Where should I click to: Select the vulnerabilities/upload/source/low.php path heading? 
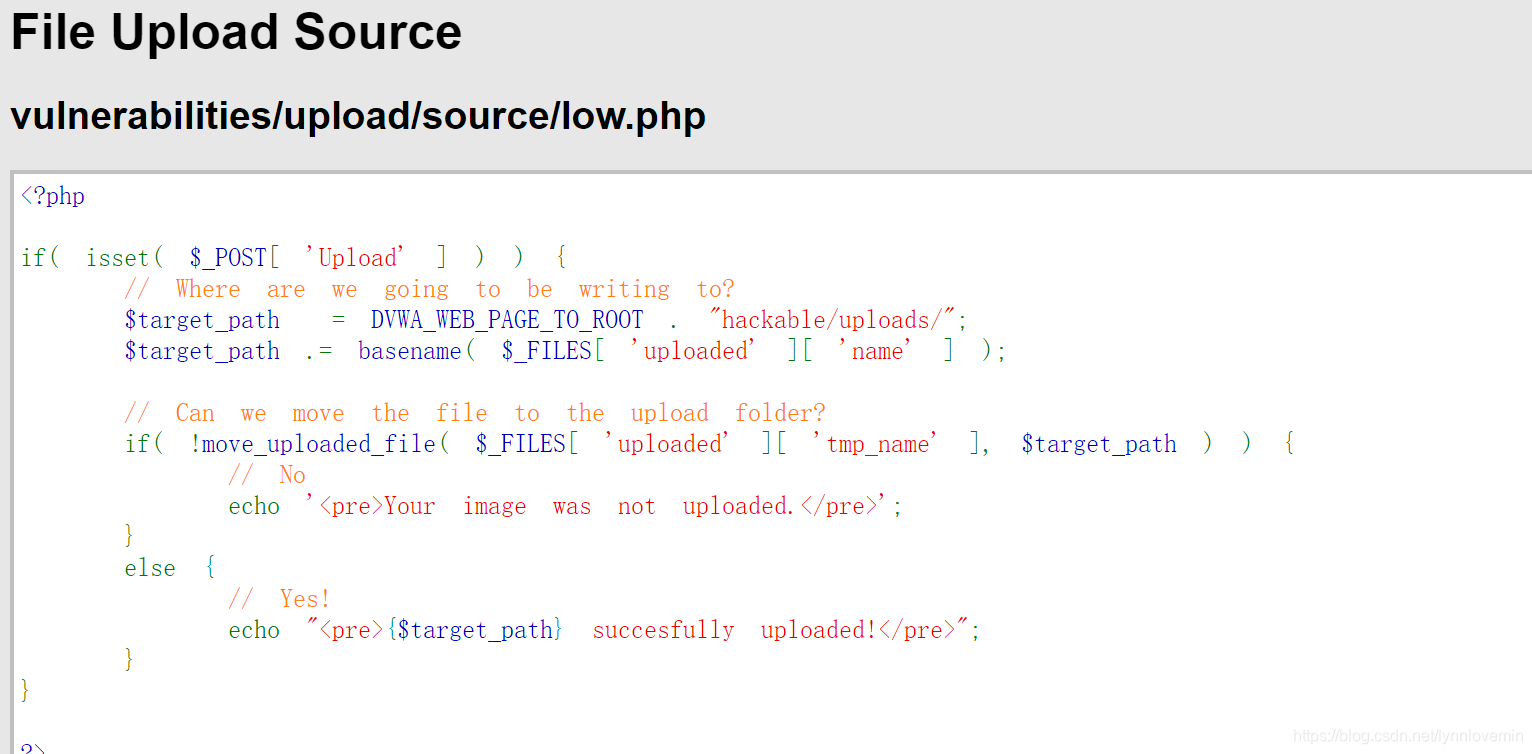(x=358, y=116)
